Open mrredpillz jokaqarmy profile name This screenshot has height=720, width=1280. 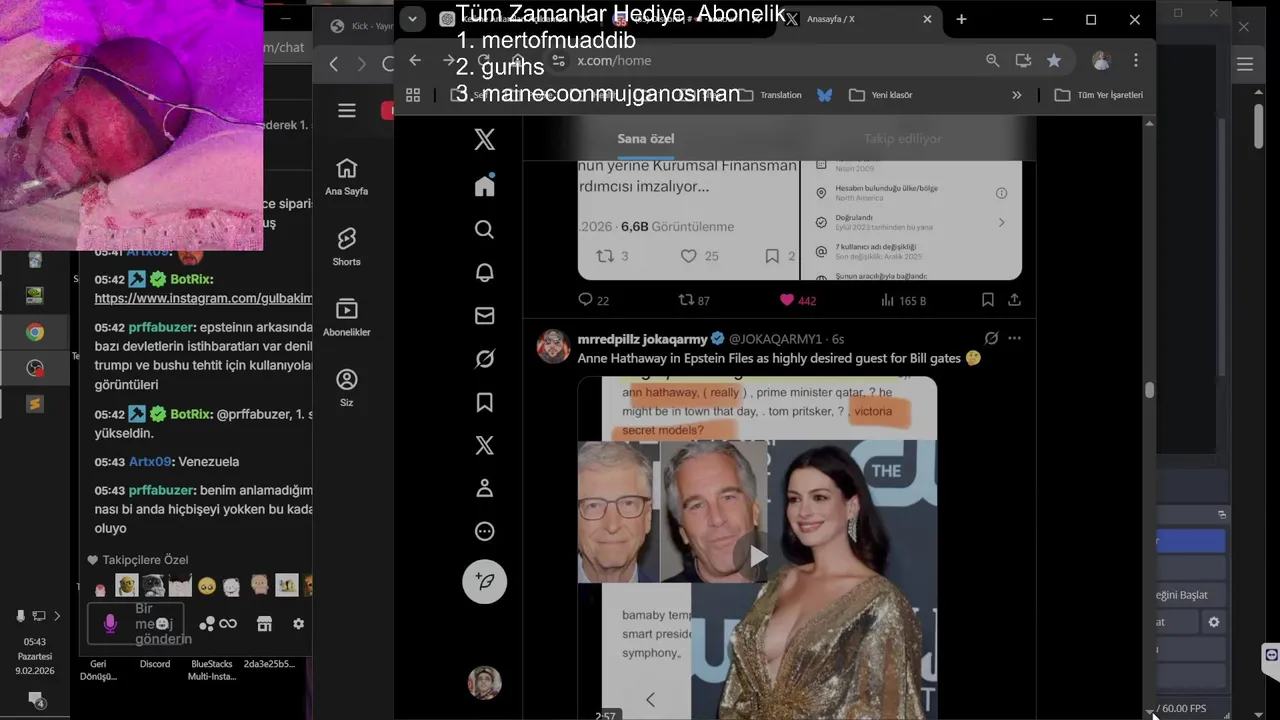(642, 339)
